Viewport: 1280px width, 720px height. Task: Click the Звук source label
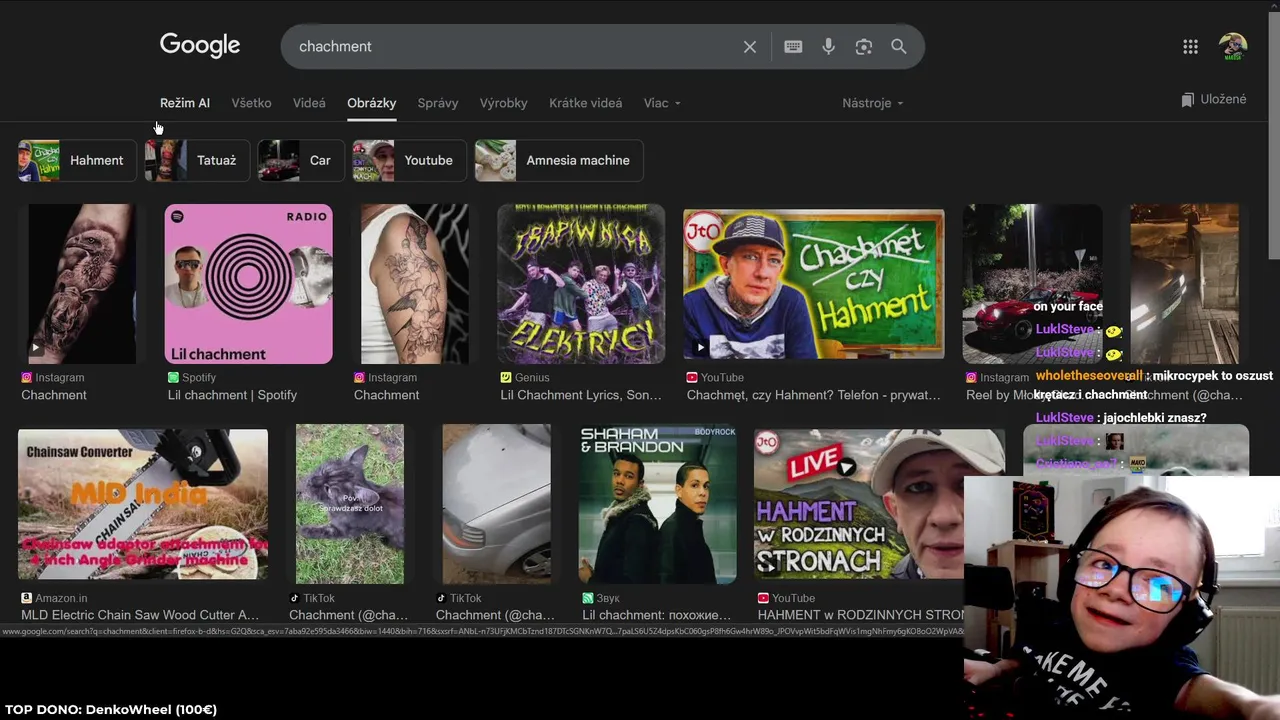click(x=608, y=598)
